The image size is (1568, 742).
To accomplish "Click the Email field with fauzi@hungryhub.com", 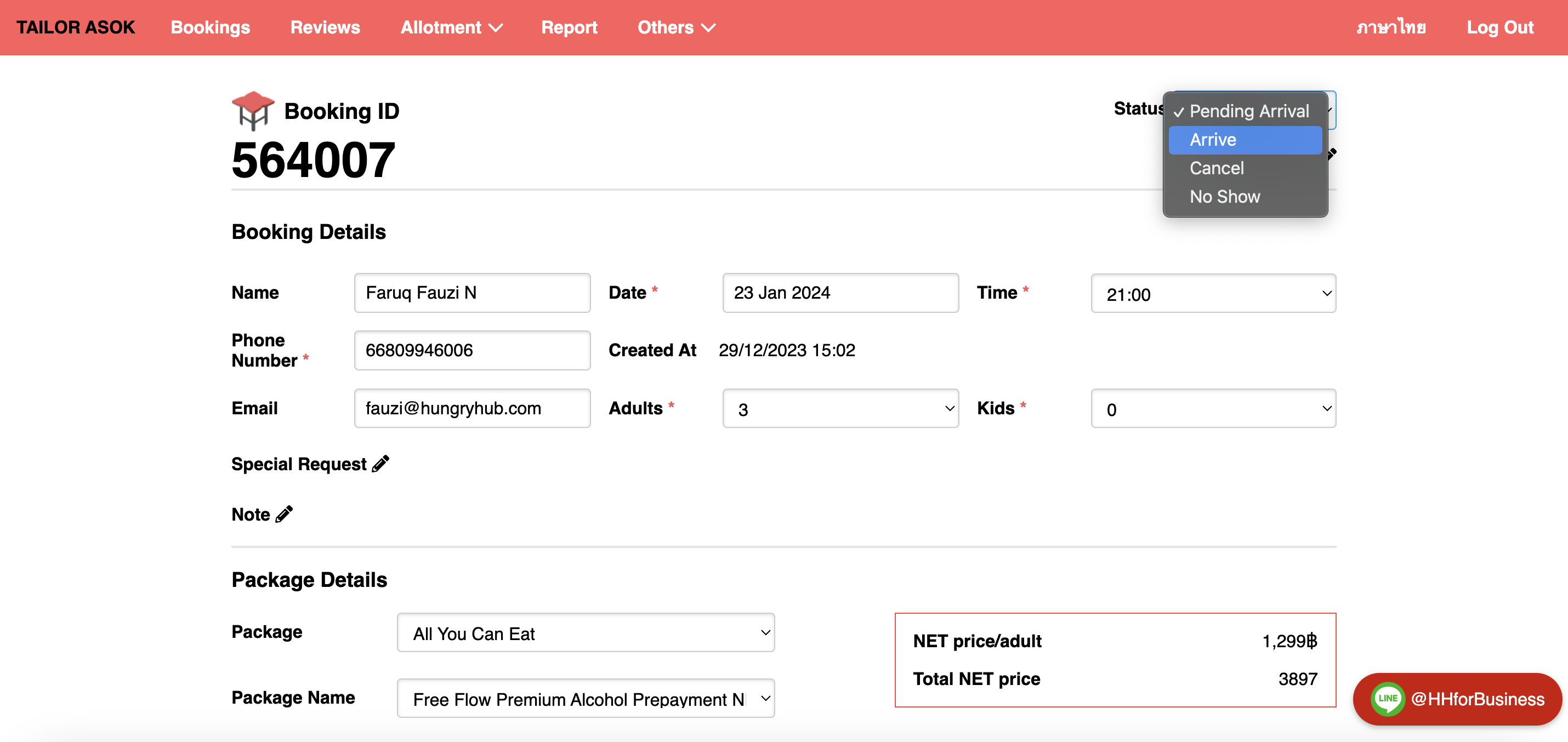I will [x=471, y=409].
